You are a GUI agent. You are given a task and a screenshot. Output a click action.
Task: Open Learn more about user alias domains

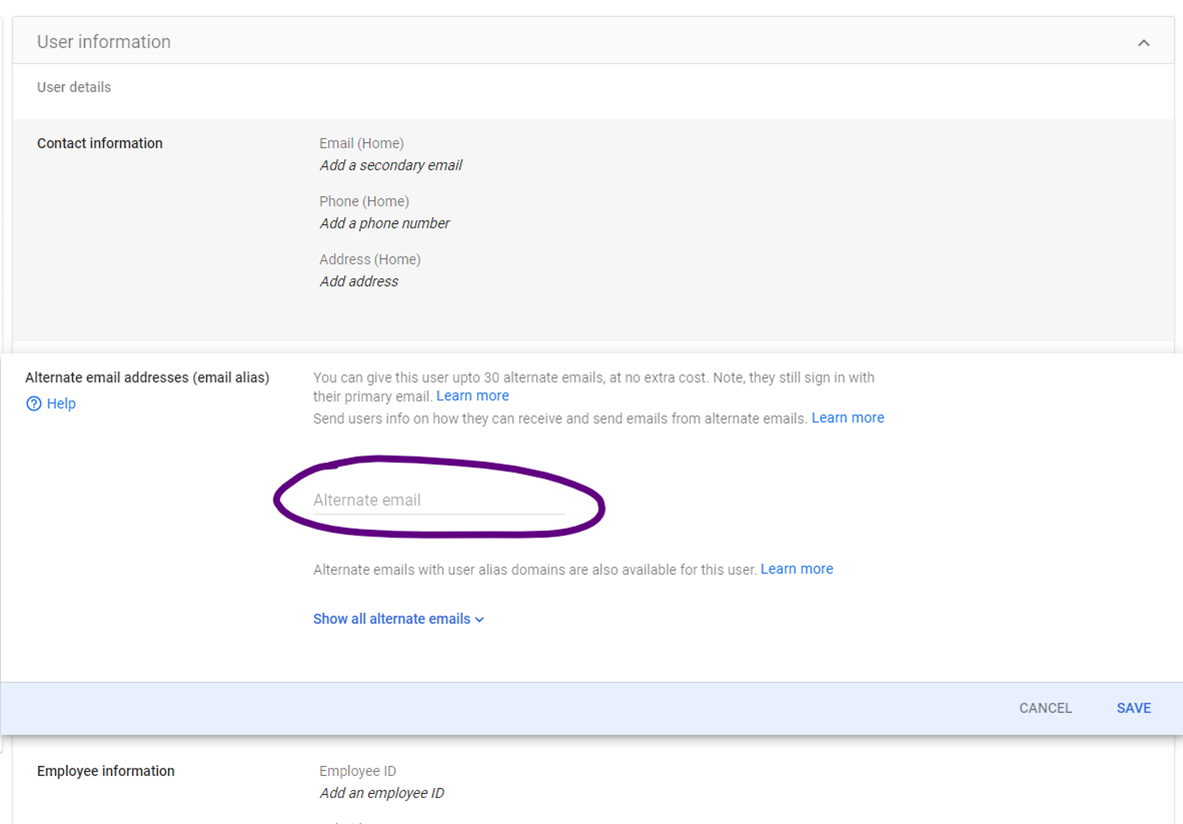(x=796, y=569)
